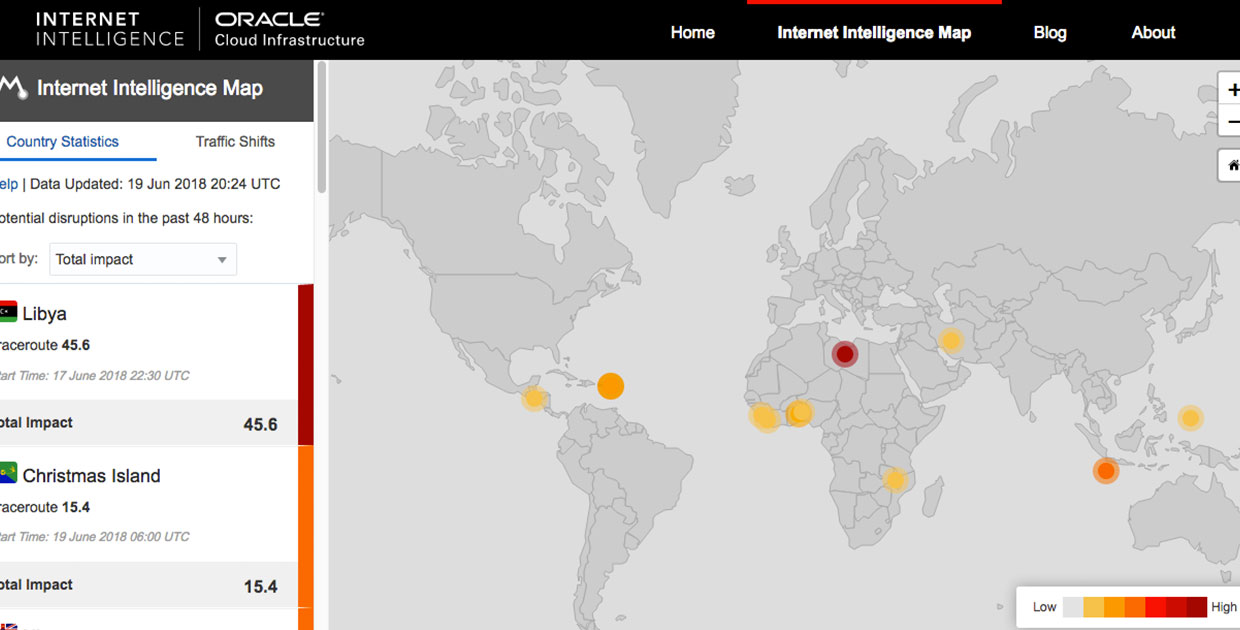The height and width of the screenshot is (630, 1240).
Task: Click the orange marker near Christmas Island
Action: tap(1105, 470)
